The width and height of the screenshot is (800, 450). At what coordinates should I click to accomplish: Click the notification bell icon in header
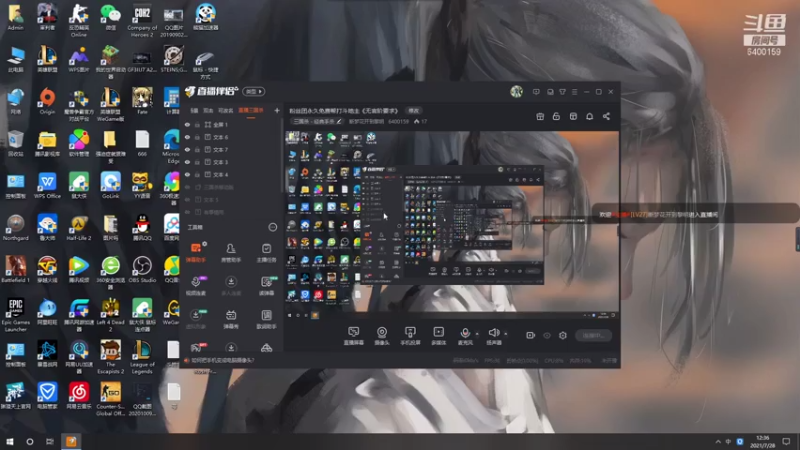589,117
